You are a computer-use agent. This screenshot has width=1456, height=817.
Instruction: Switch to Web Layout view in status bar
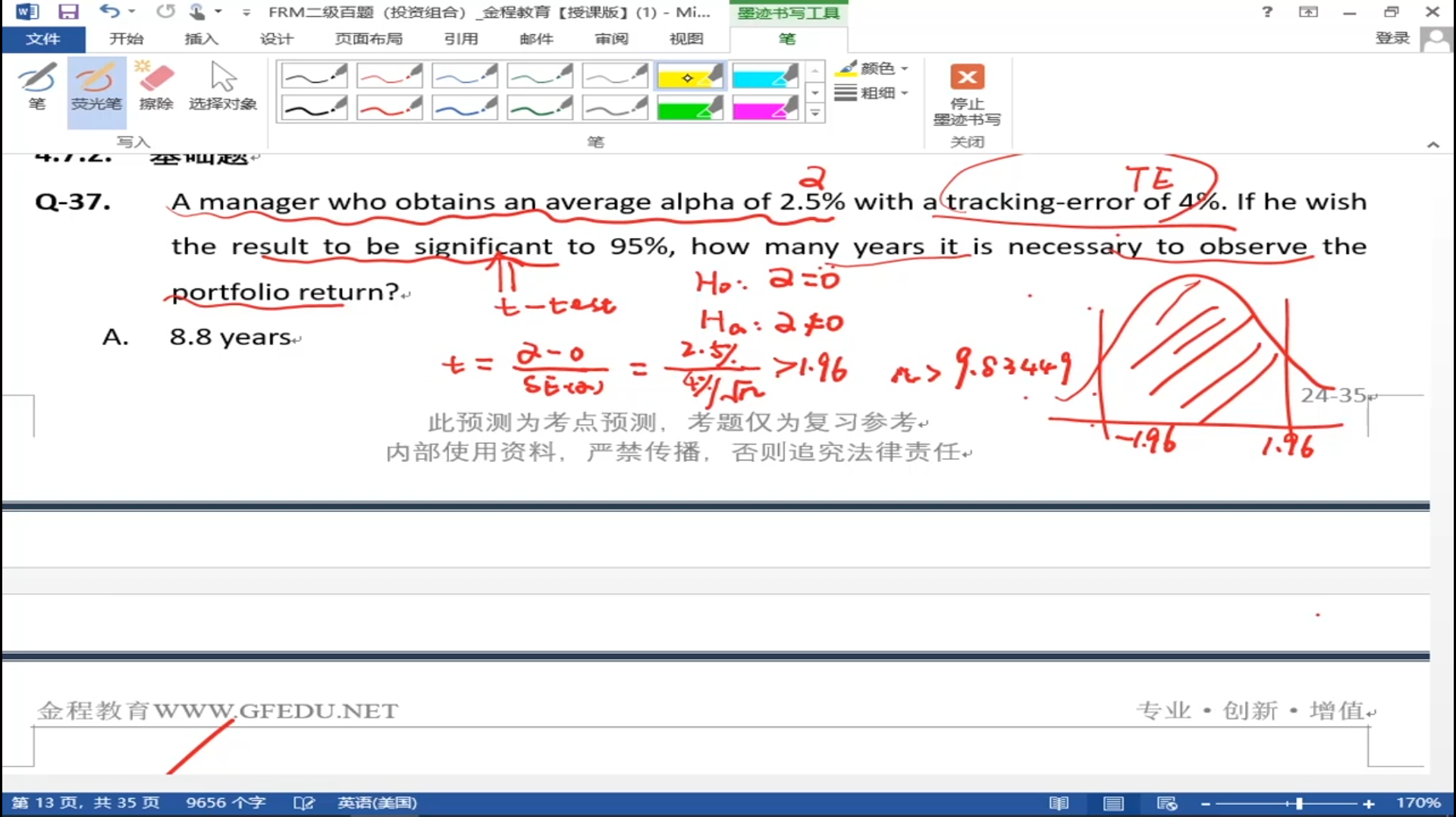point(1166,803)
